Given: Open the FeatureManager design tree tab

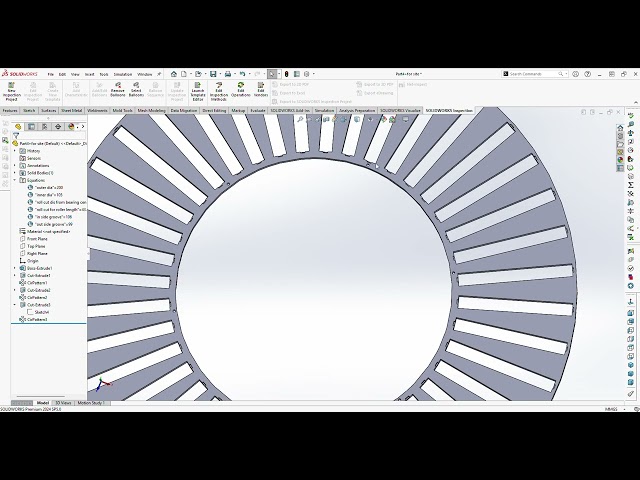Looking at the screenshot, I should click(x=18, y=127).
